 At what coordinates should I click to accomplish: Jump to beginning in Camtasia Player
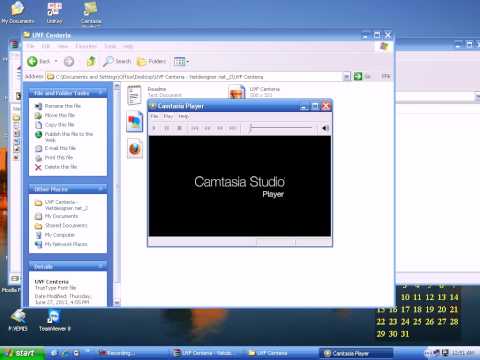(x=195, y=128)
